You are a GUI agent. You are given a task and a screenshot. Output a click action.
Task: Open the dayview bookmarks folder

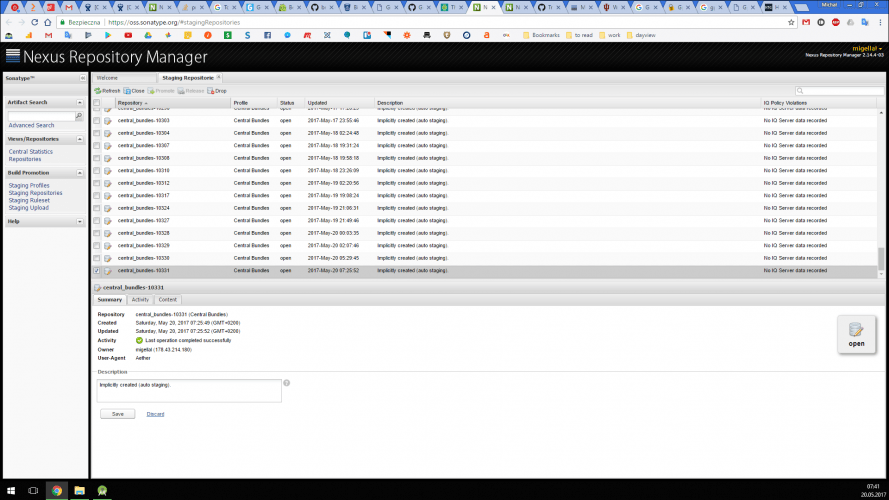(641, 35)
